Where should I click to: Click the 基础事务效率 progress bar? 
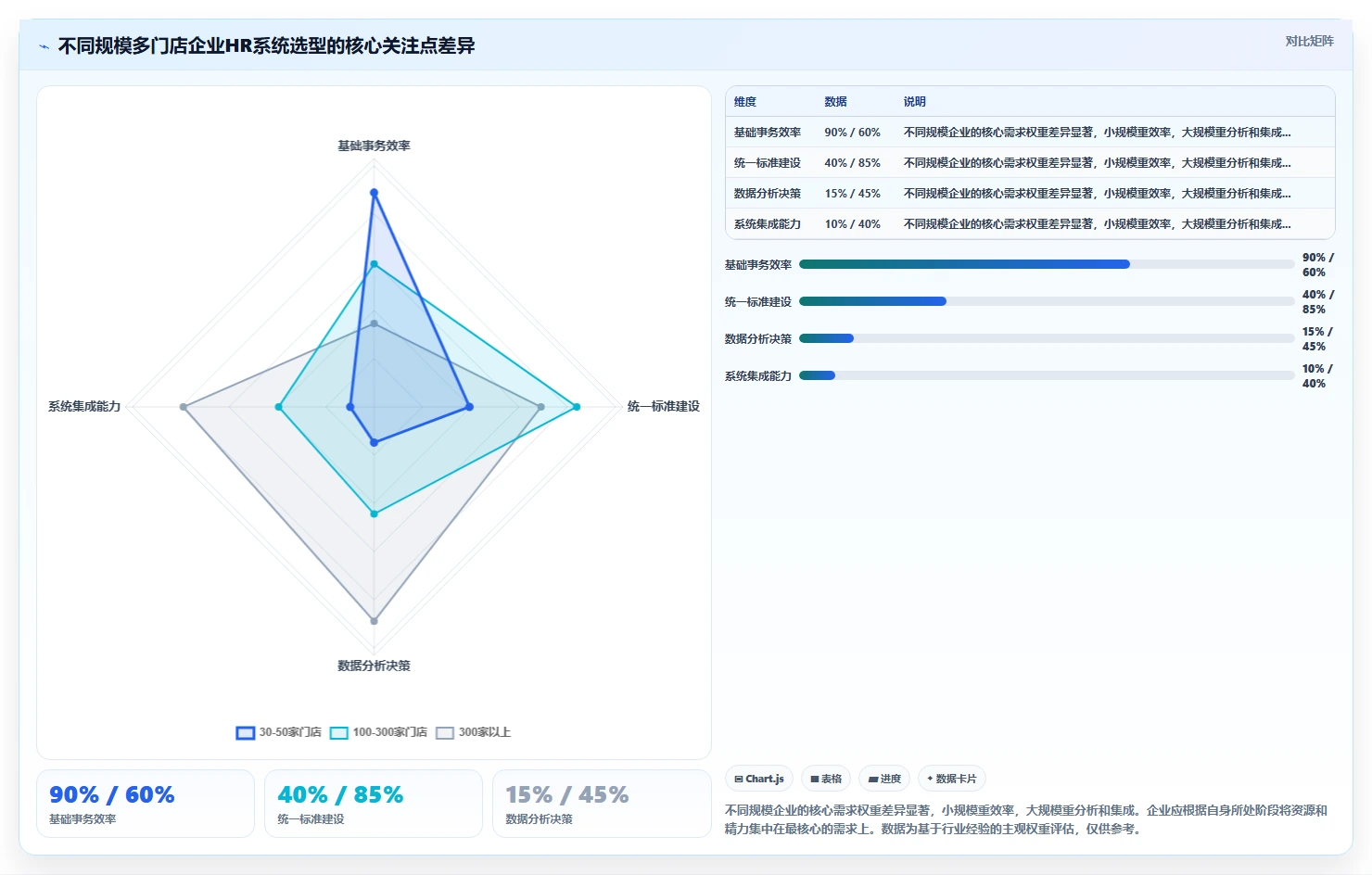1047,264
